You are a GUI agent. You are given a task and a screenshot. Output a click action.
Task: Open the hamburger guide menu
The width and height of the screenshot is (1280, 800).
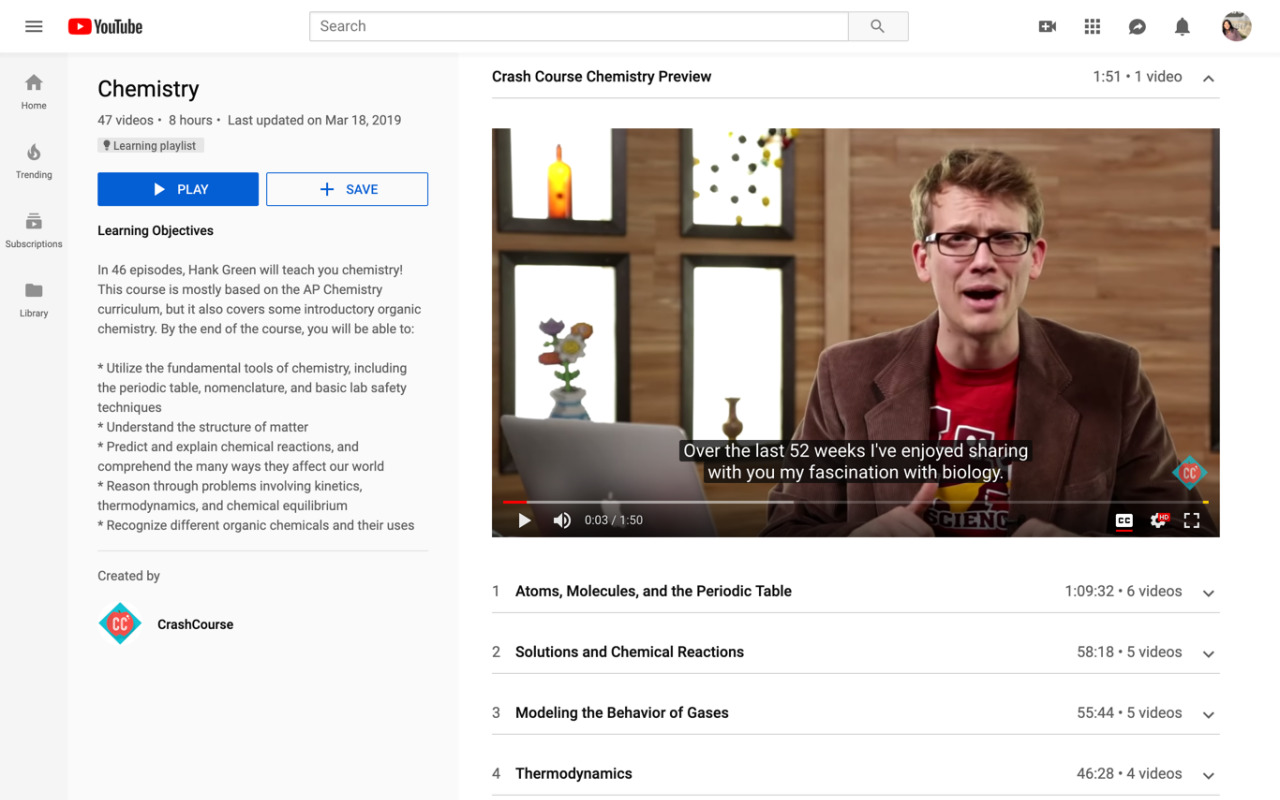point(34,27)
